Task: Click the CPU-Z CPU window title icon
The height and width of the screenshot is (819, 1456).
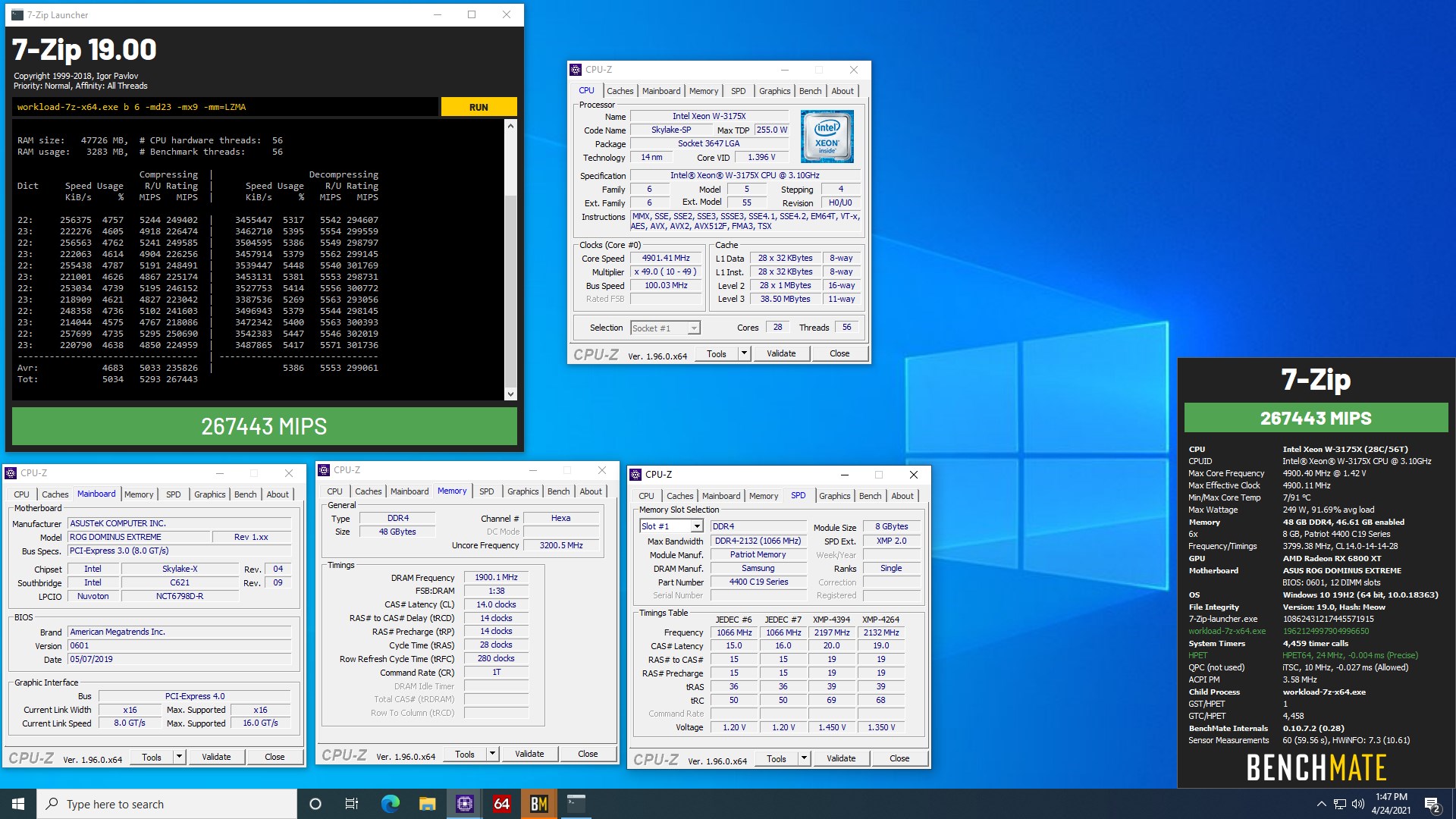Action: (576, 70)
